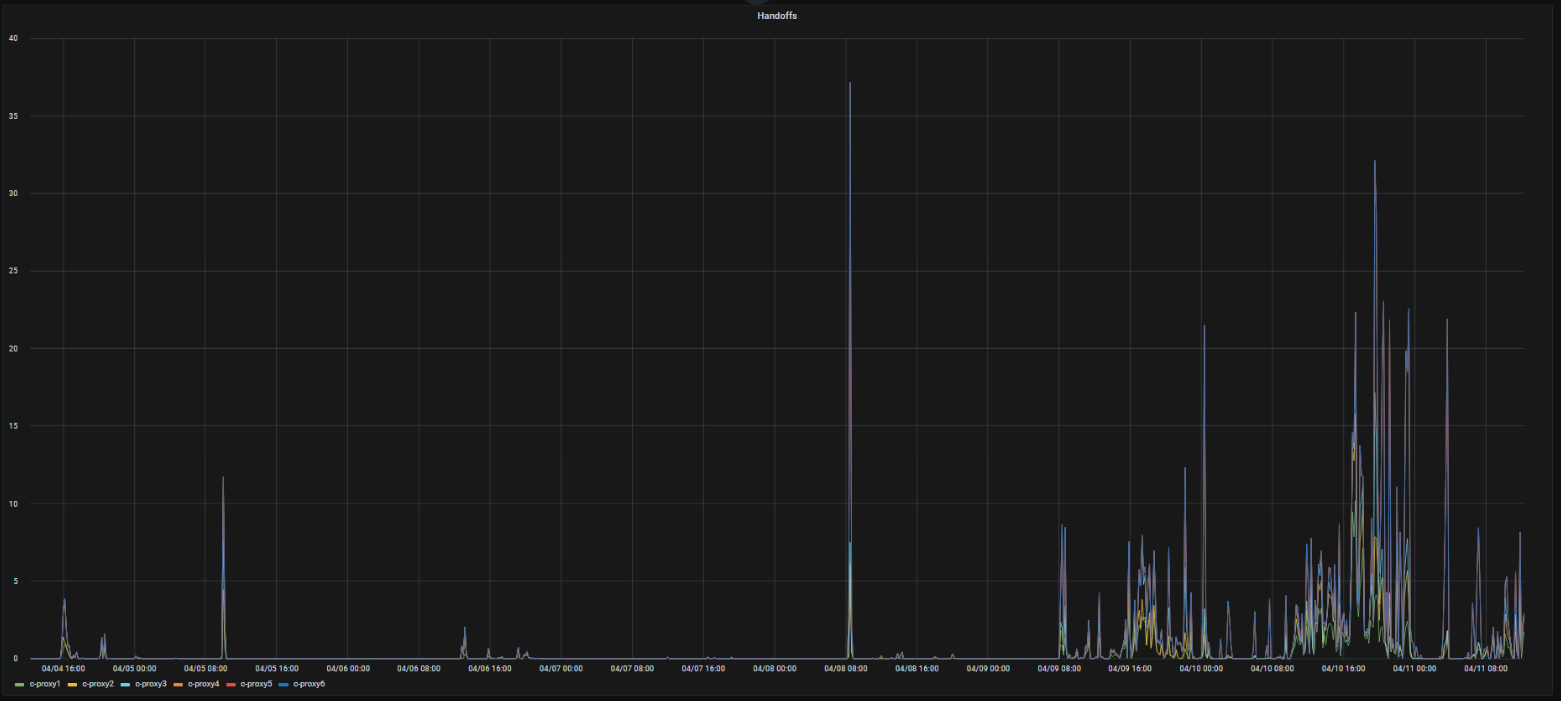Click the yellow c-proxy2 legend color swatch
The width and height of the screenshot is (1561, 701).
[72, 684]
